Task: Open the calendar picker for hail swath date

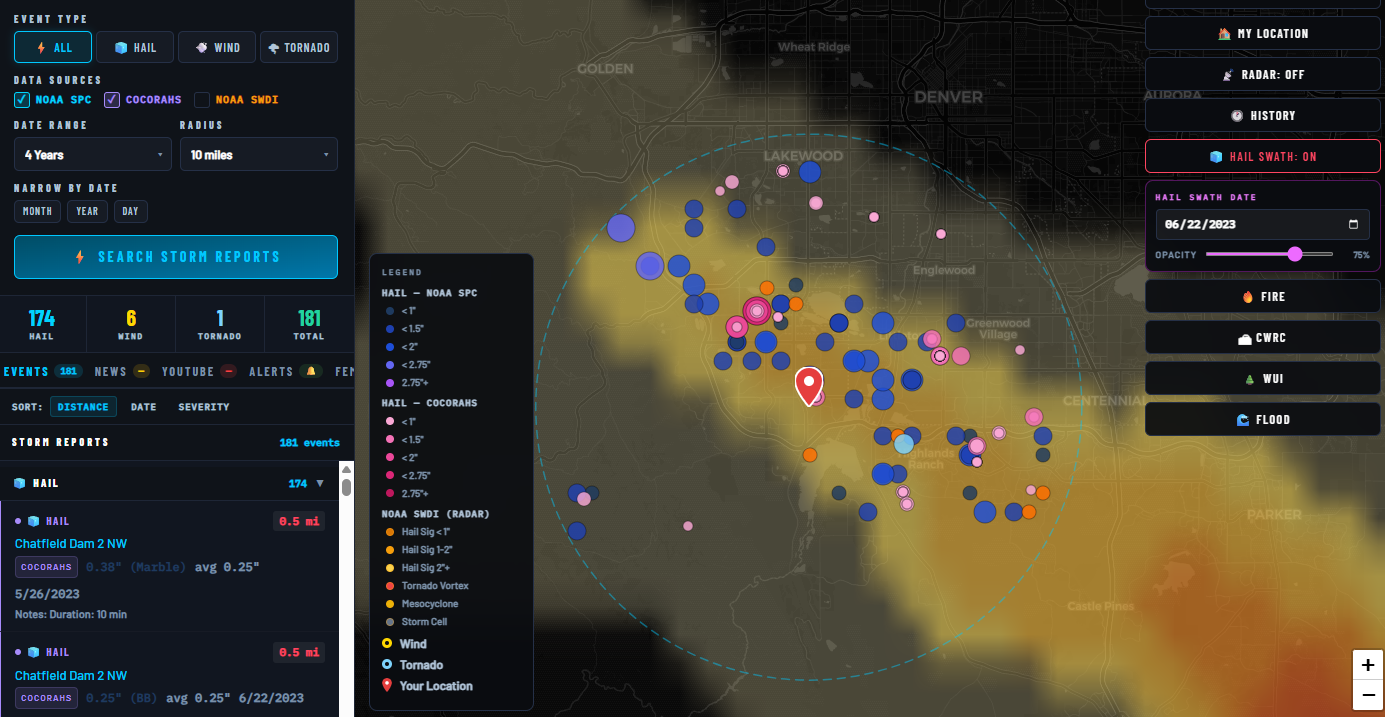Action: point(1353,224)
